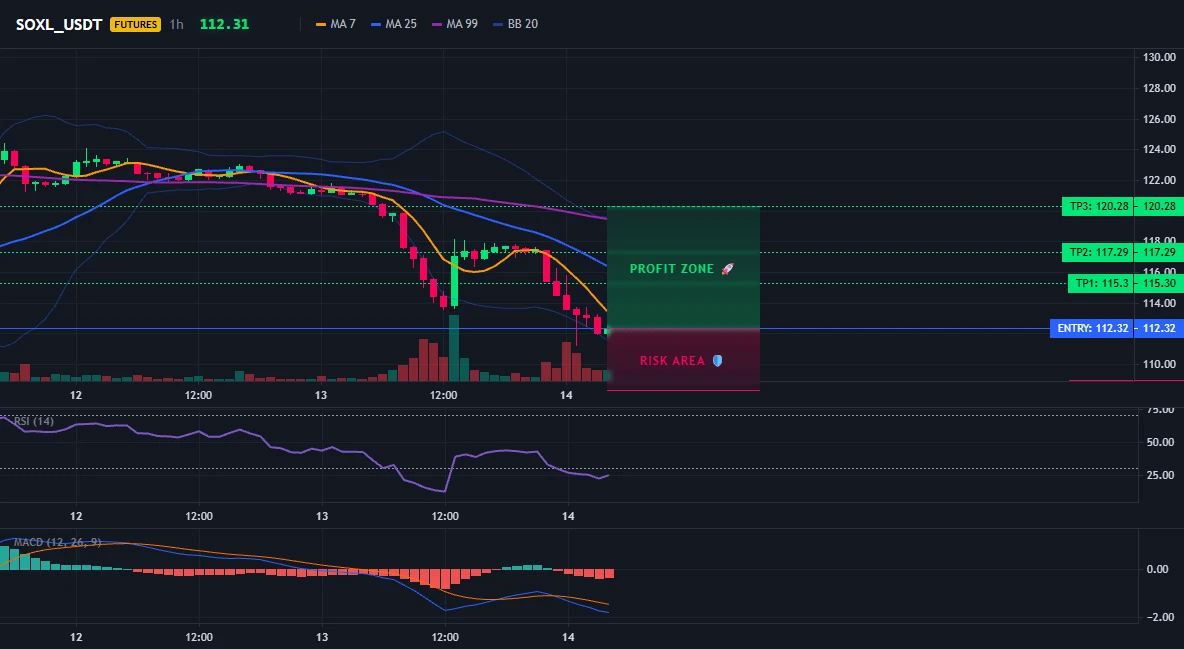Screen dimensions: 1184x649
Task: Click the MACD (12, 26, 9) indicator label
Action: pyautogui.click(x=57, y=542)
